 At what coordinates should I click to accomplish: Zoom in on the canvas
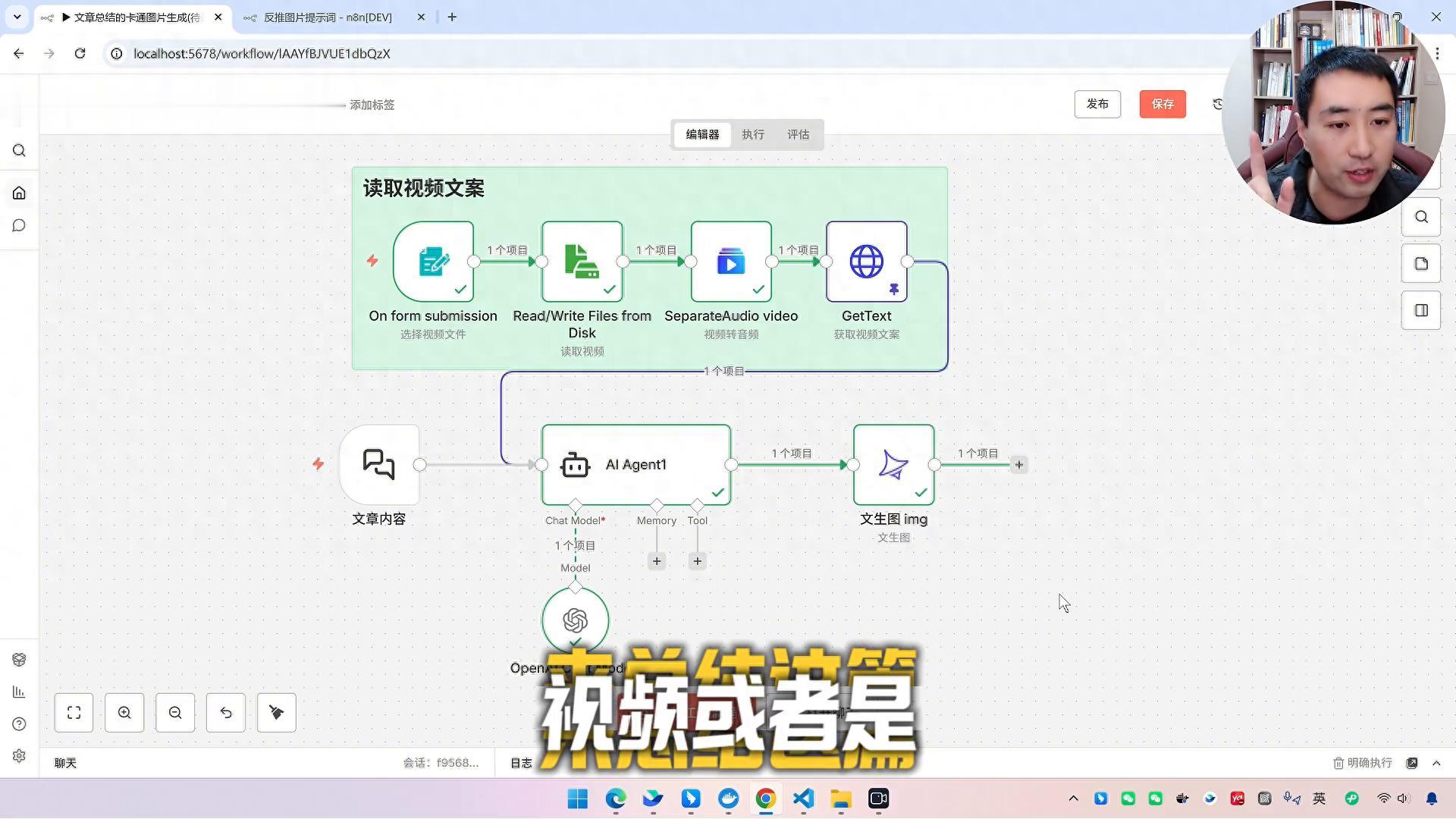124,713
